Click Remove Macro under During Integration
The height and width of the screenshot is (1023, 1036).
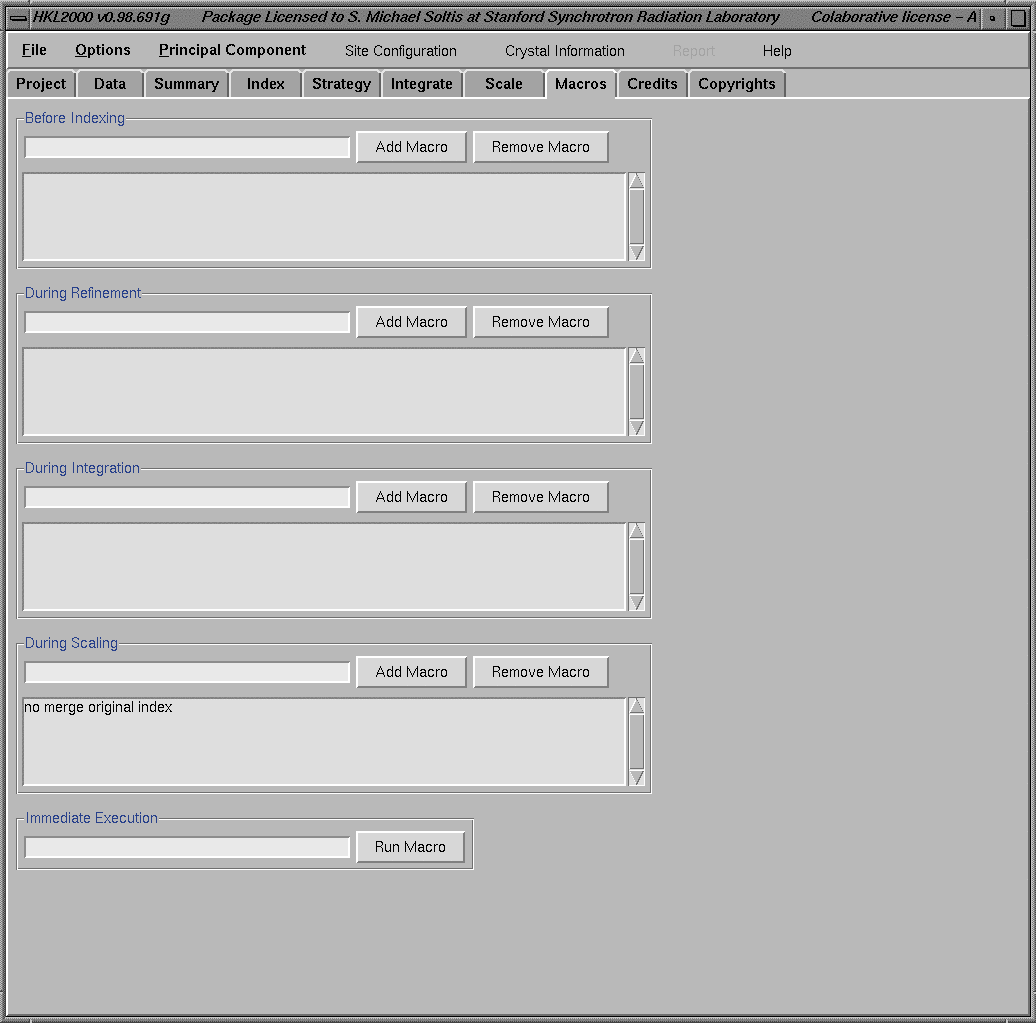(540, 497)
